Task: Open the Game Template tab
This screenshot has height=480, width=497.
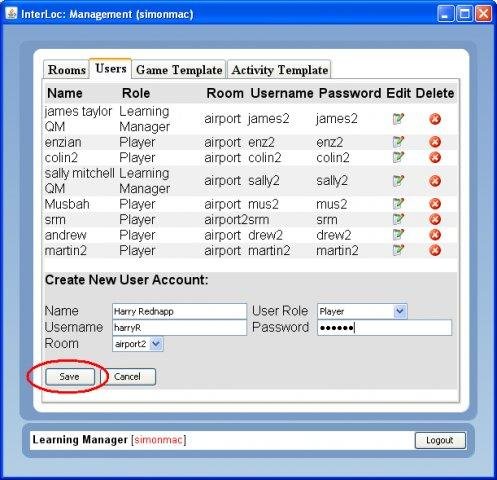Action: (179, 70)
